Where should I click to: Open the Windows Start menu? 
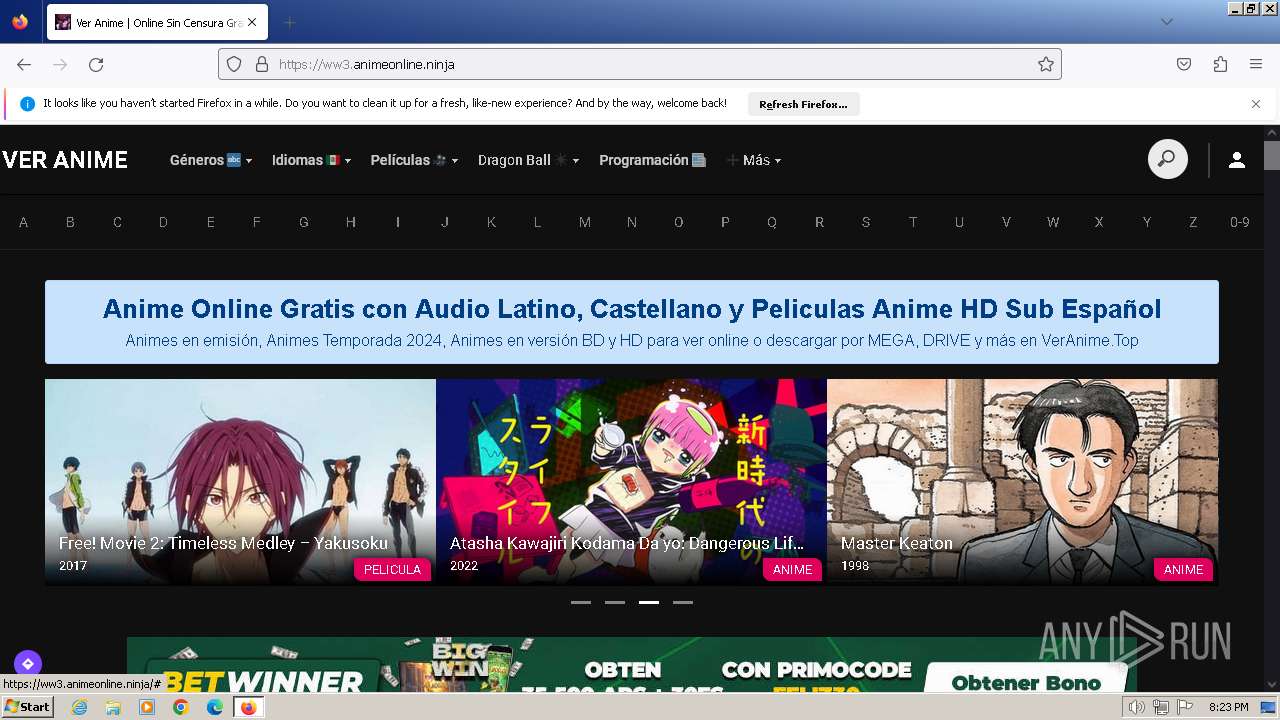(x=28, y=707)
